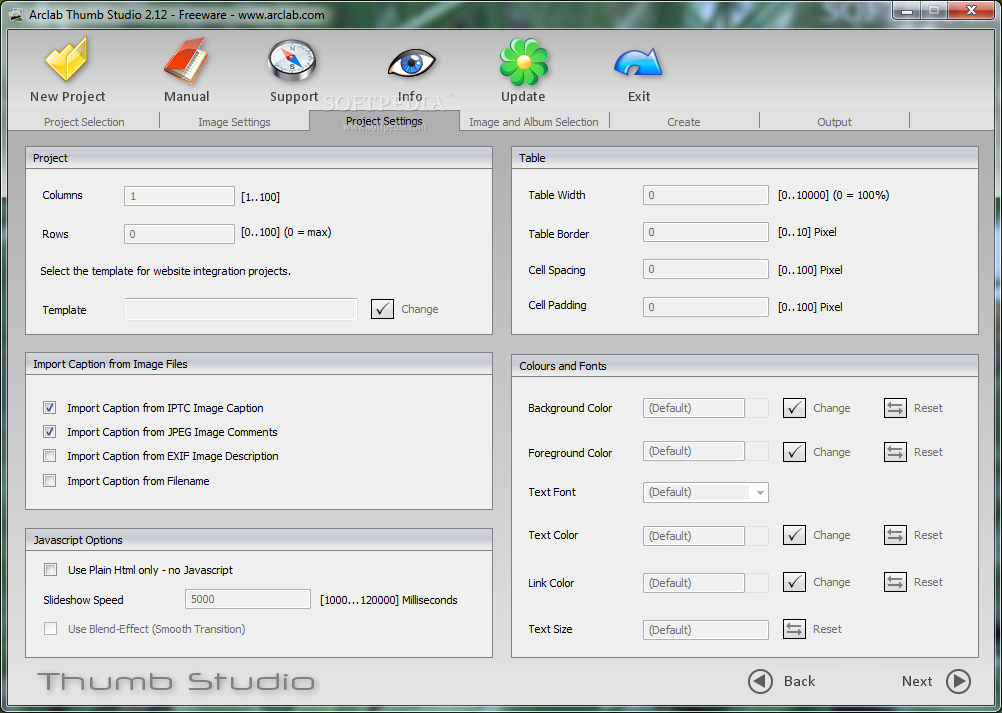Viewport: 1002px width, 713px height.
Task: Click the Table Width field
Action: tap(705, 195)
